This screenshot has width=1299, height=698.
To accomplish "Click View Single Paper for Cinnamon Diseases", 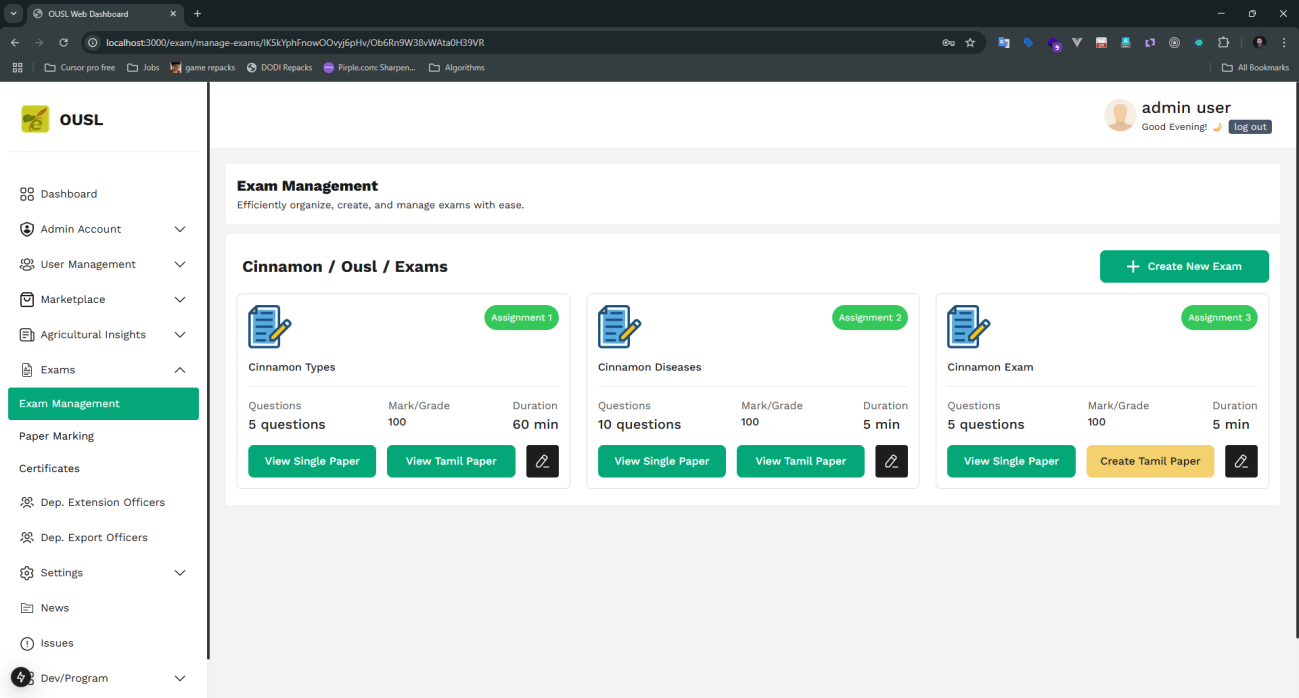I will point(661,461).
